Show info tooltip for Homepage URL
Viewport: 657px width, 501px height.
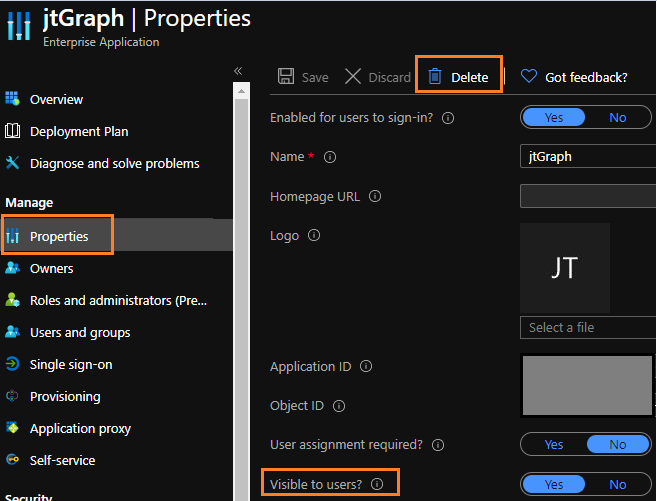point(375,196)
